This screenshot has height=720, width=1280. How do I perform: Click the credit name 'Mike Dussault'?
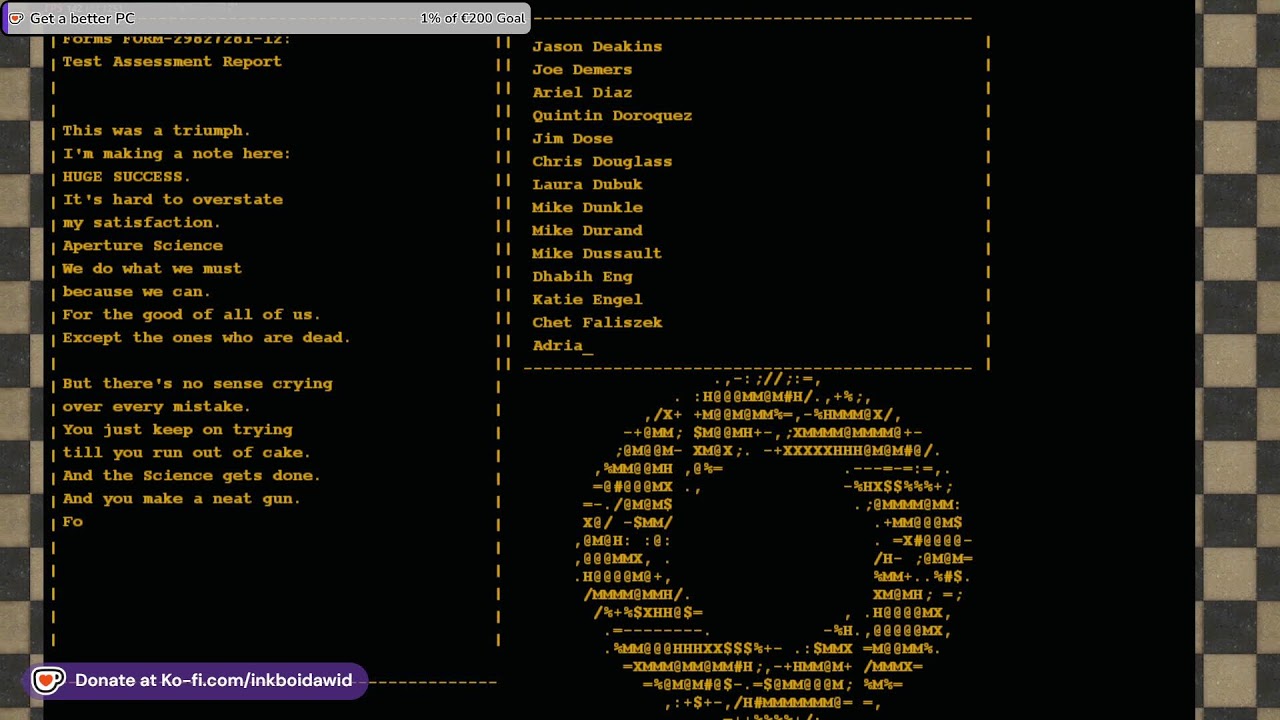tap(597, 254)
